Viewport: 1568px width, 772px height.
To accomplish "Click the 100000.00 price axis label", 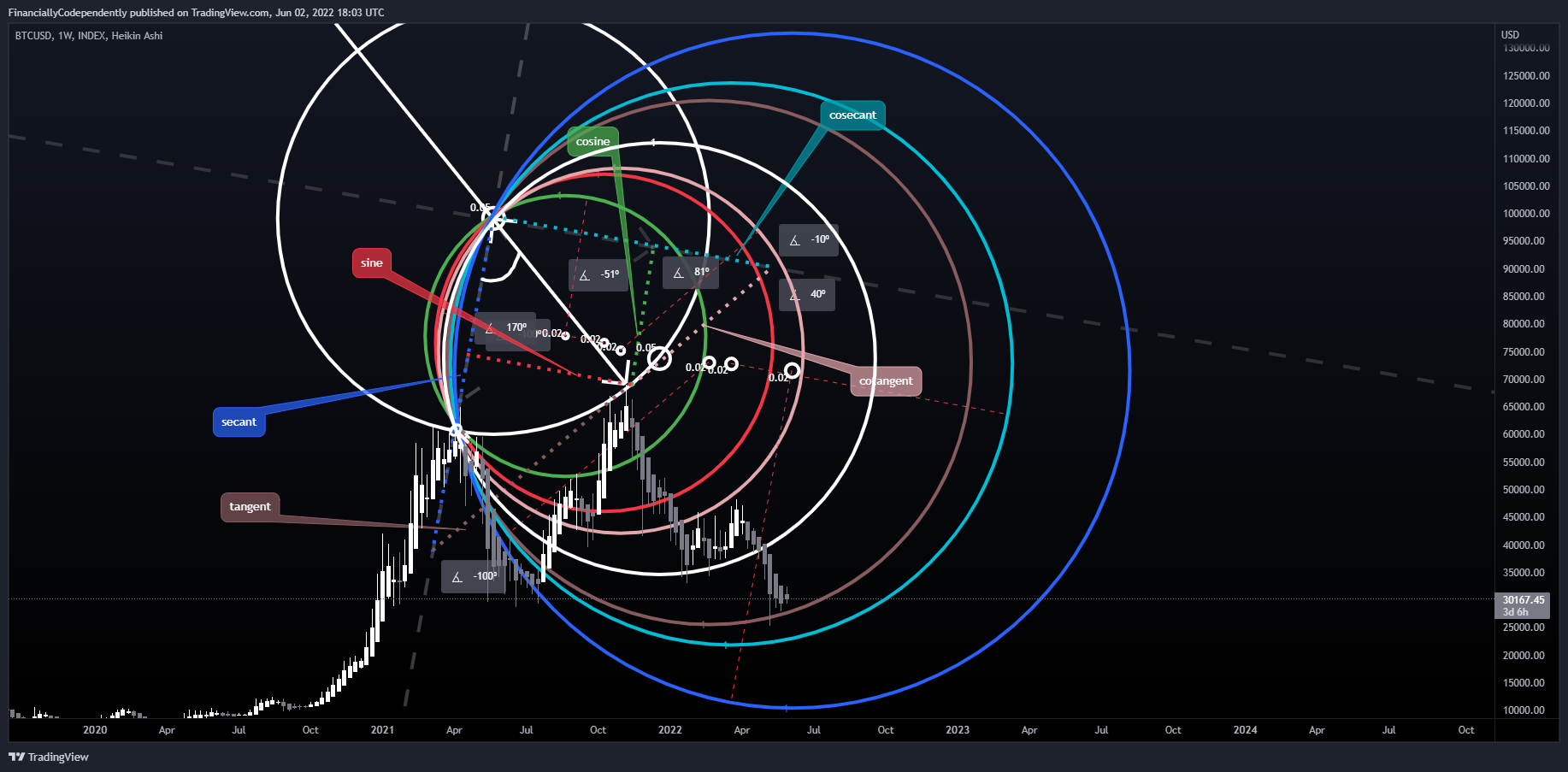I will (x=1526, y=214).
